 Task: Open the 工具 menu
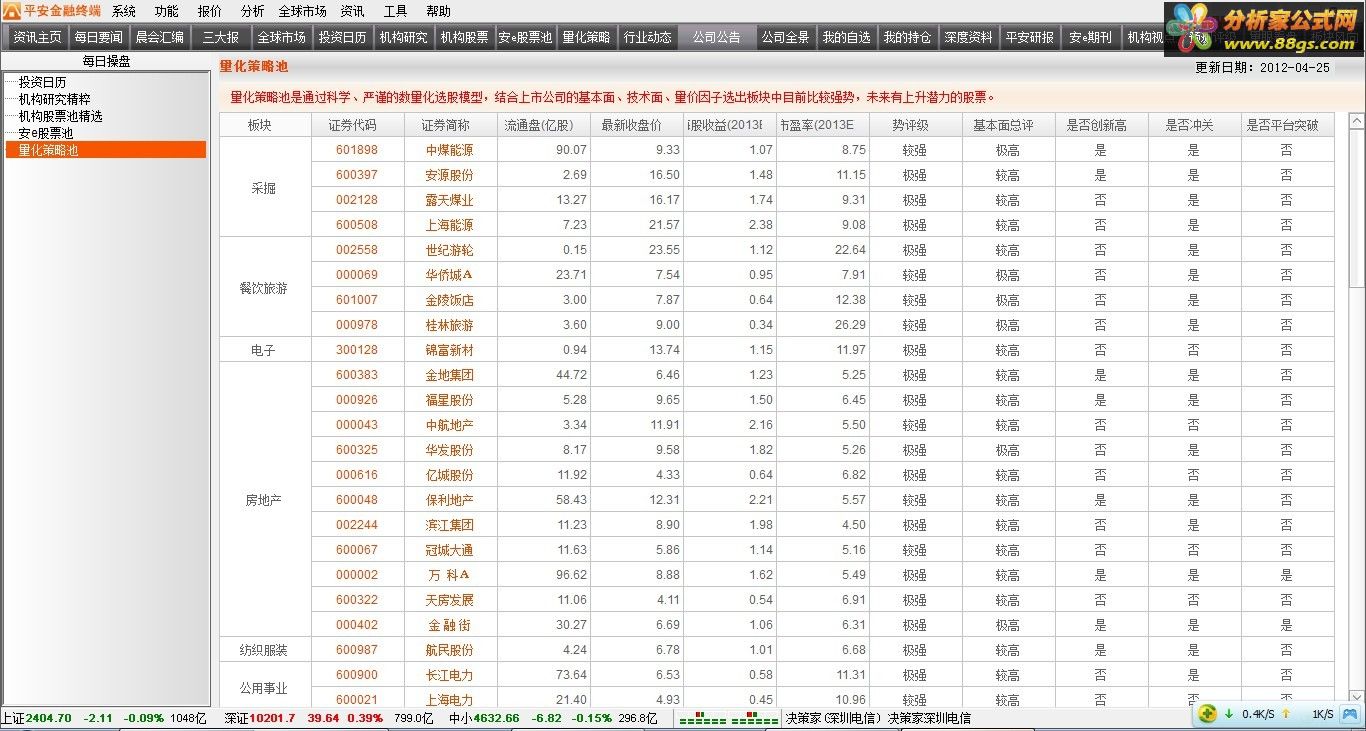(395, 11)
